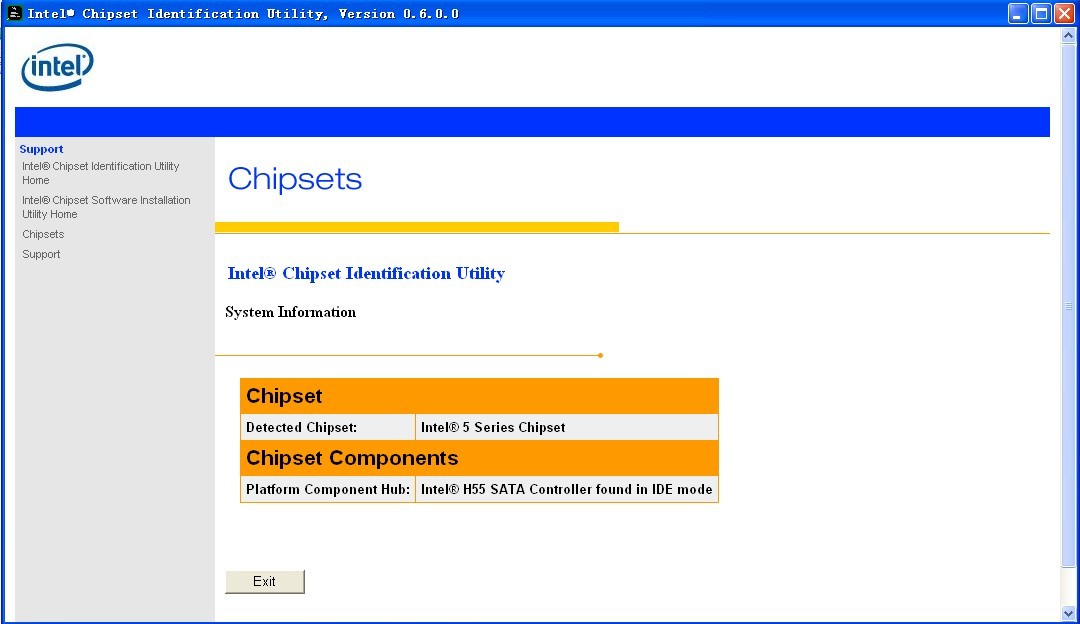1080x624 pixels.
Task: Click the large Chipsets page heading
Action: tap(295, 179)
